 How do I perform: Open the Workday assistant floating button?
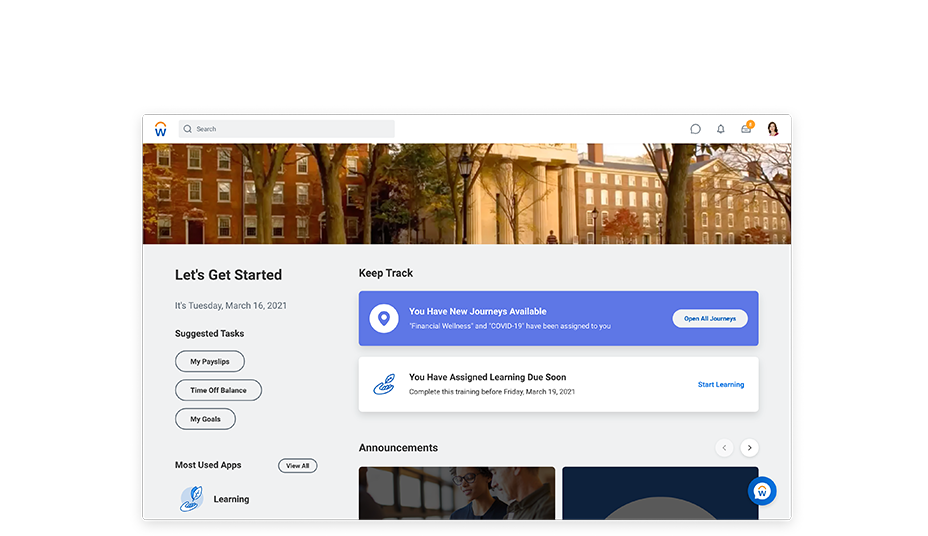click(762, 491)
